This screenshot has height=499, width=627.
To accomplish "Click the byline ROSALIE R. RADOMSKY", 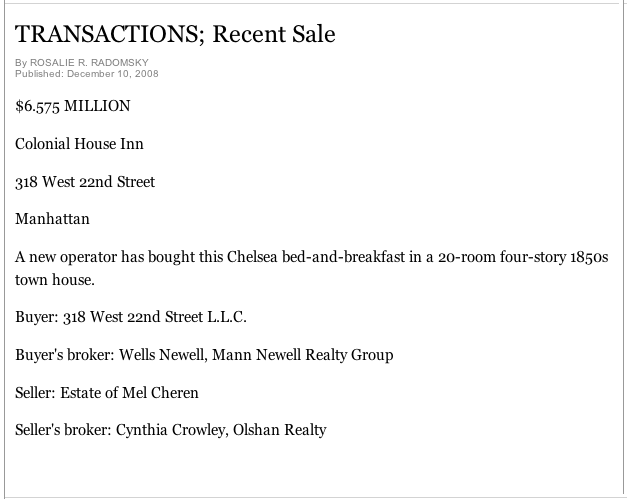I will pyautogui.click(x=89, y=63).
